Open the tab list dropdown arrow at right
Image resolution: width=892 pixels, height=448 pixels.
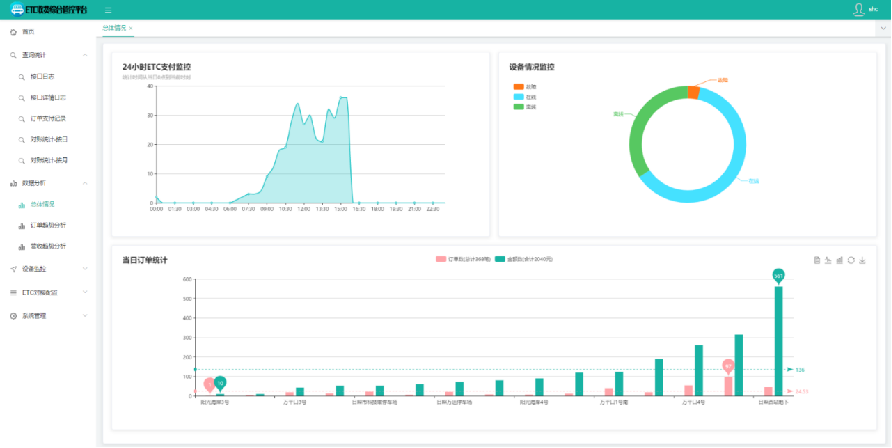883,27
